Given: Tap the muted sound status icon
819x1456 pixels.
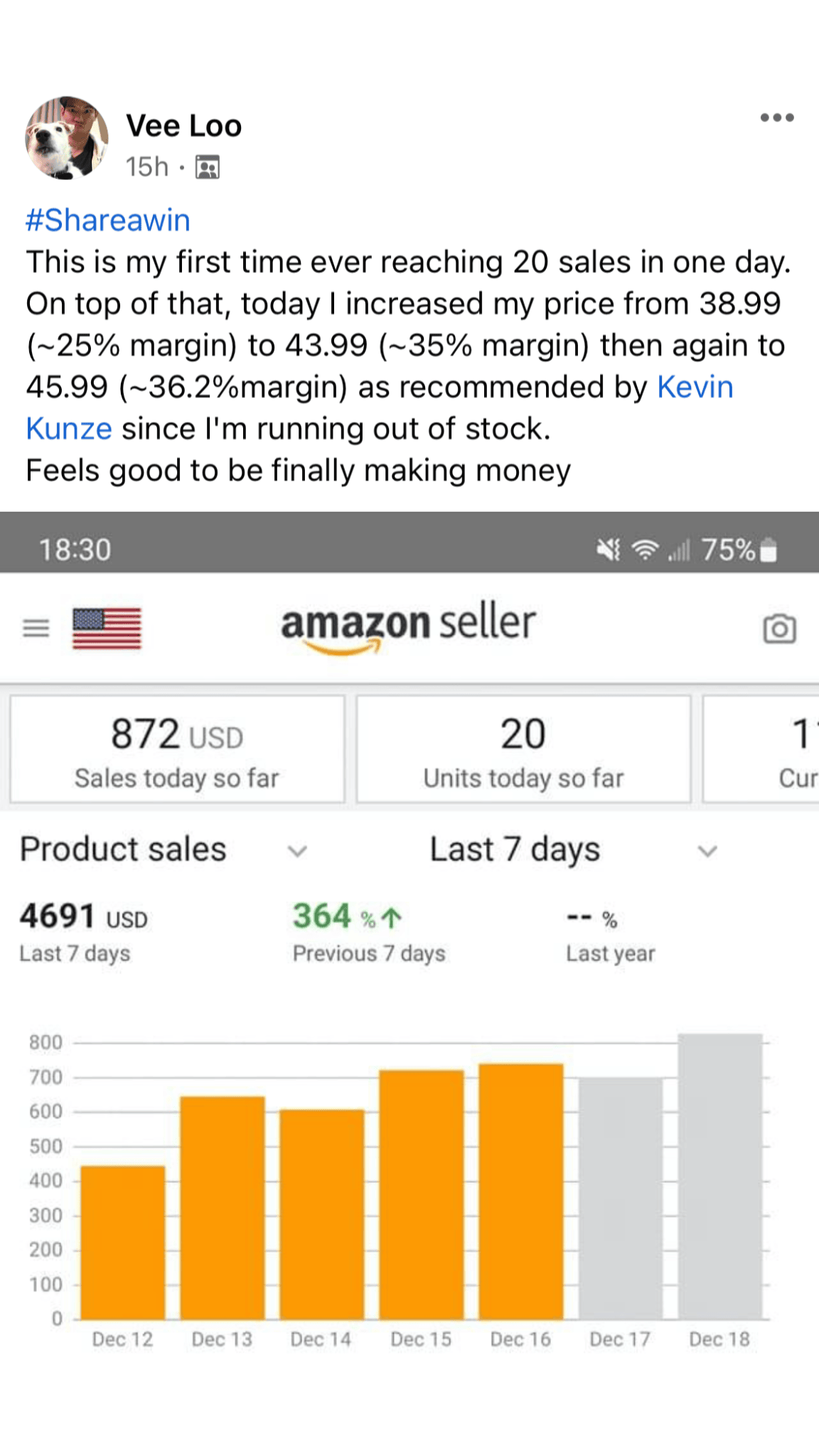Looking at the screenshot, I should point(609,550).
